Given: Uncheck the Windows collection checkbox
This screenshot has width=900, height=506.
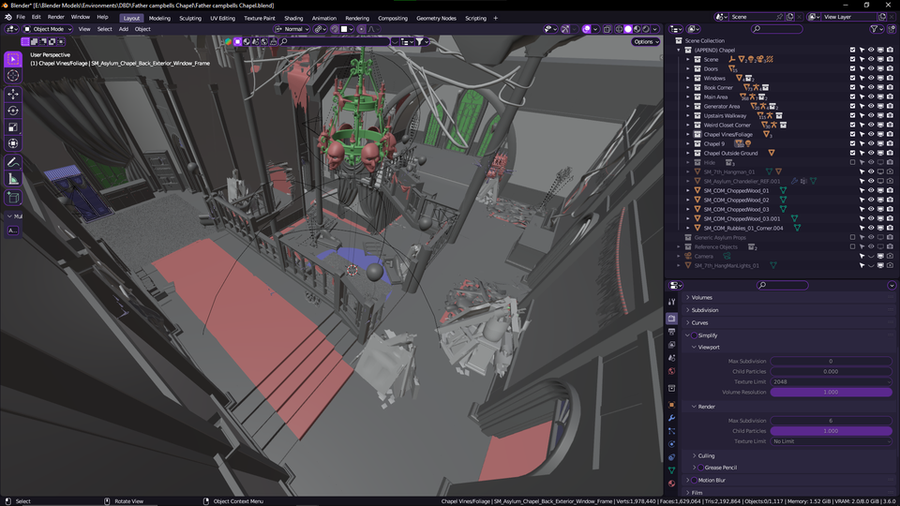Looking at the screenshot, I should click(x=852, y=78).
